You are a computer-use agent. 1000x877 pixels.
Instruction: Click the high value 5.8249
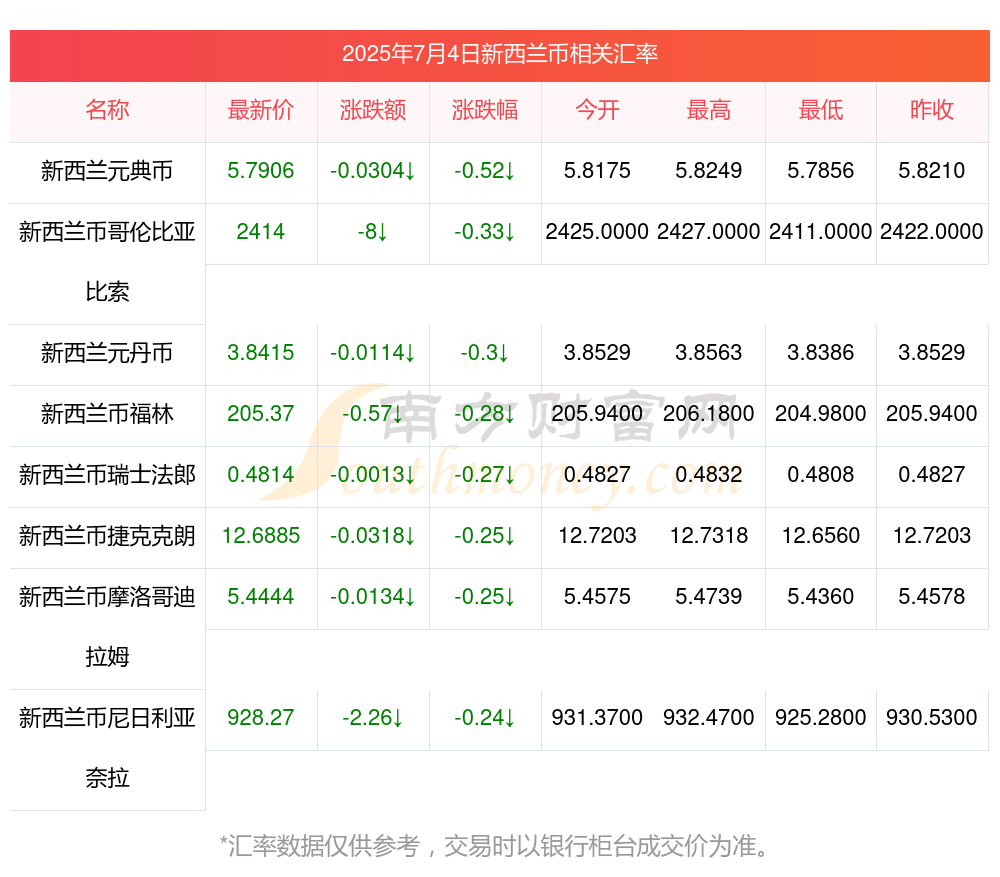coord(709,170)
